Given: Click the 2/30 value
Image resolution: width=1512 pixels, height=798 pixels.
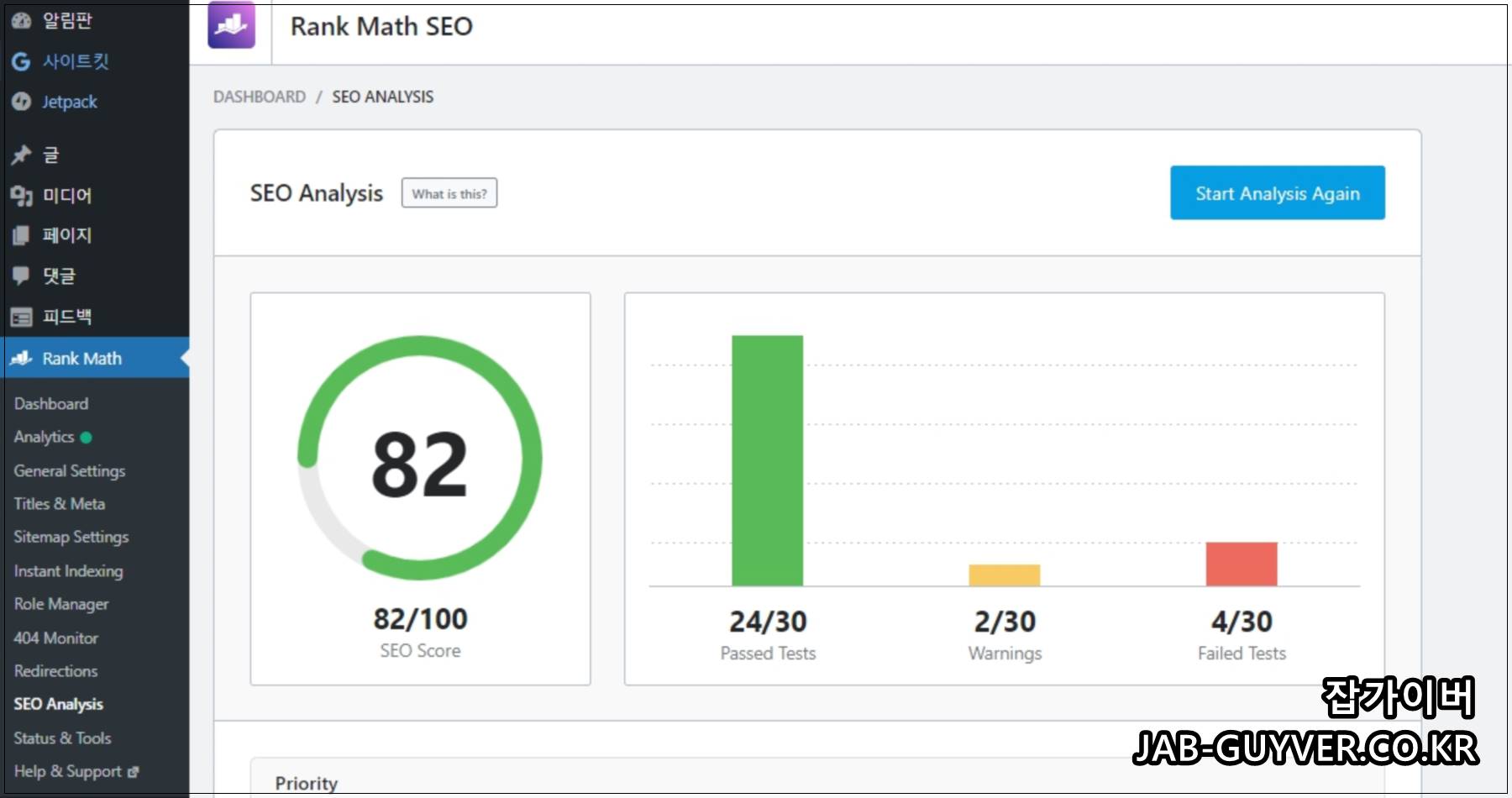Looking at the screenshot, I should (x=1005, y=622).
